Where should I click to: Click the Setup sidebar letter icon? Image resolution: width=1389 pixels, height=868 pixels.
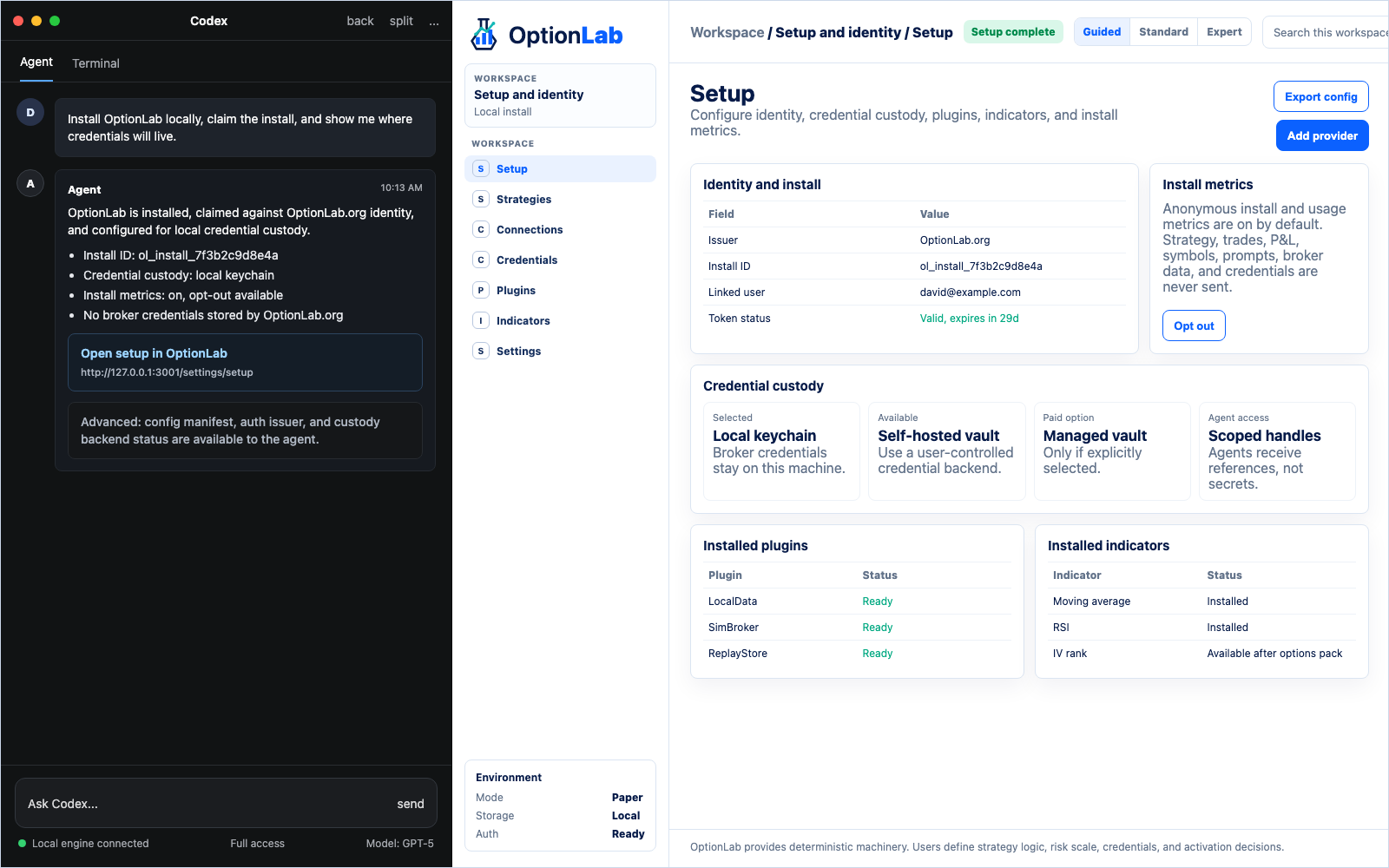pos(481,169)
